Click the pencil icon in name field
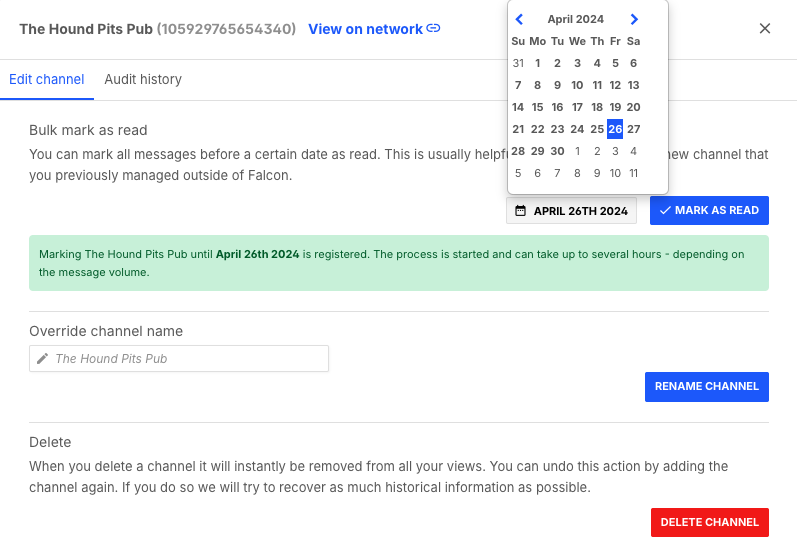 click(43, 359)
